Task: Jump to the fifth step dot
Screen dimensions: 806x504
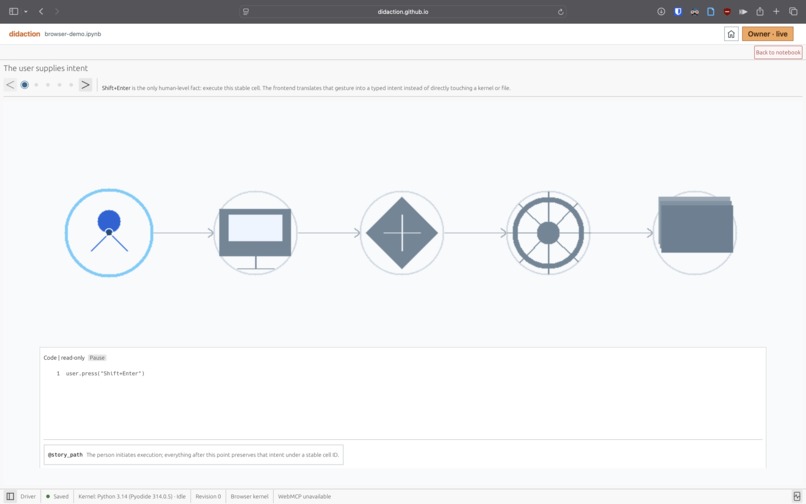Action: [71, 85]
